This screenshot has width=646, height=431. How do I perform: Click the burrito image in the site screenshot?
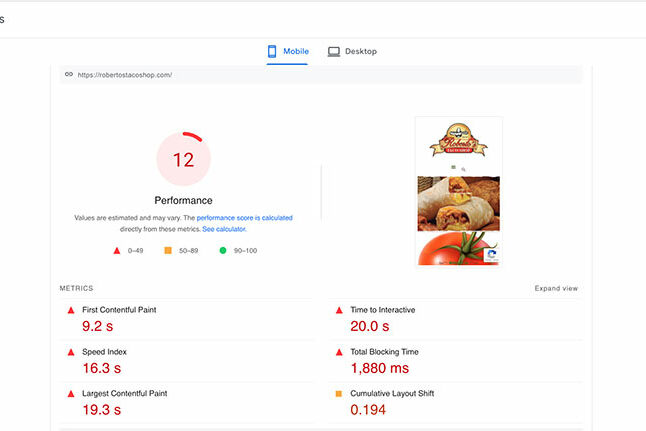click(458, 203)
